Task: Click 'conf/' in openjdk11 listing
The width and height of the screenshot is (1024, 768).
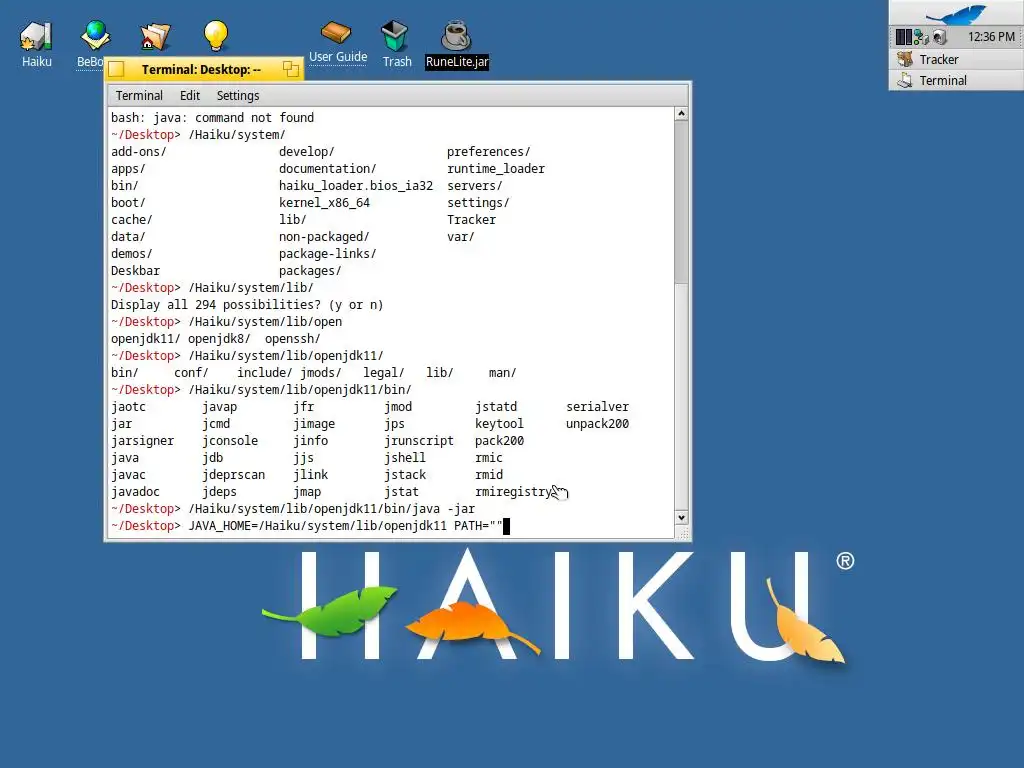Action: point(191,373)
